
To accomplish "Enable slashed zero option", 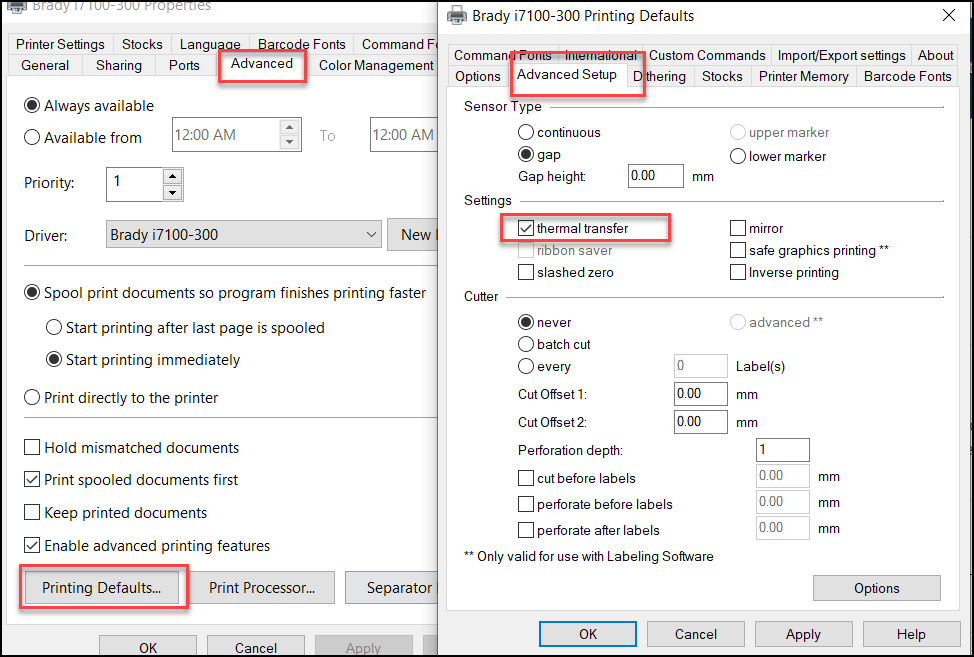I will tap(526, 273).
